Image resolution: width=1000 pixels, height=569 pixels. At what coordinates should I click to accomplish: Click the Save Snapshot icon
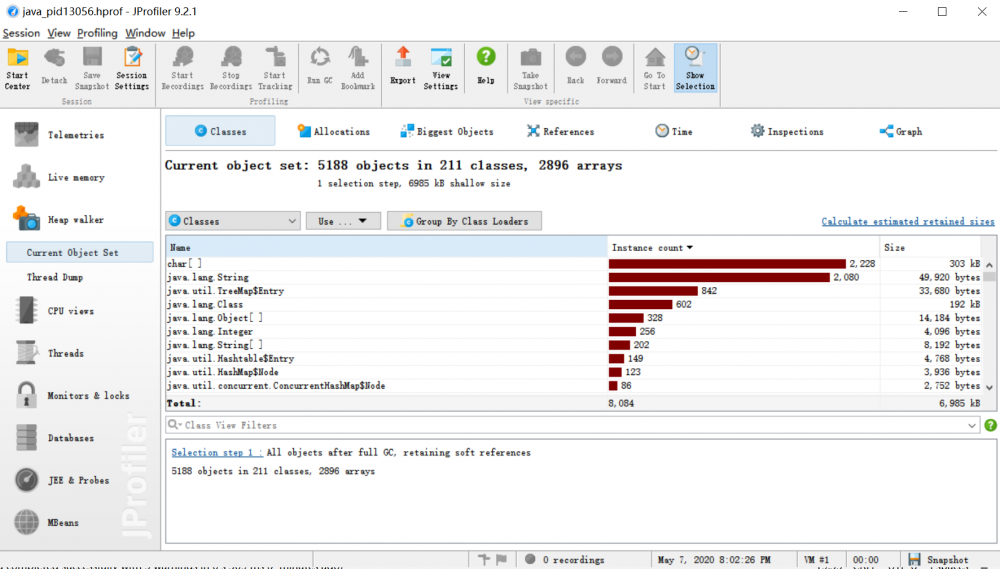[92, 68]
